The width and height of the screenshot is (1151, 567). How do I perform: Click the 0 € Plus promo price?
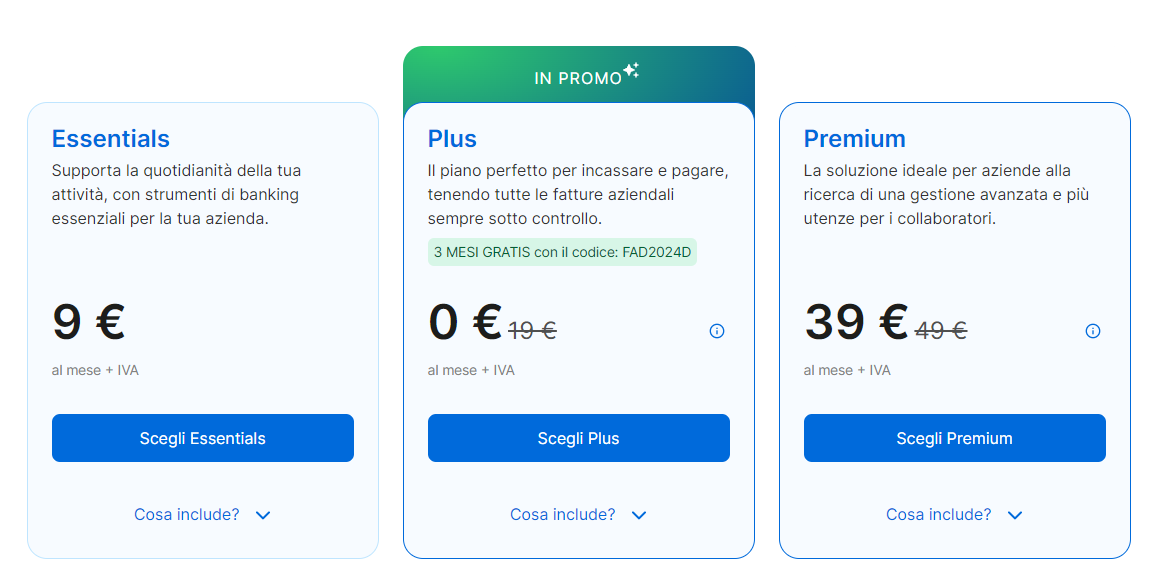point(464,322)
